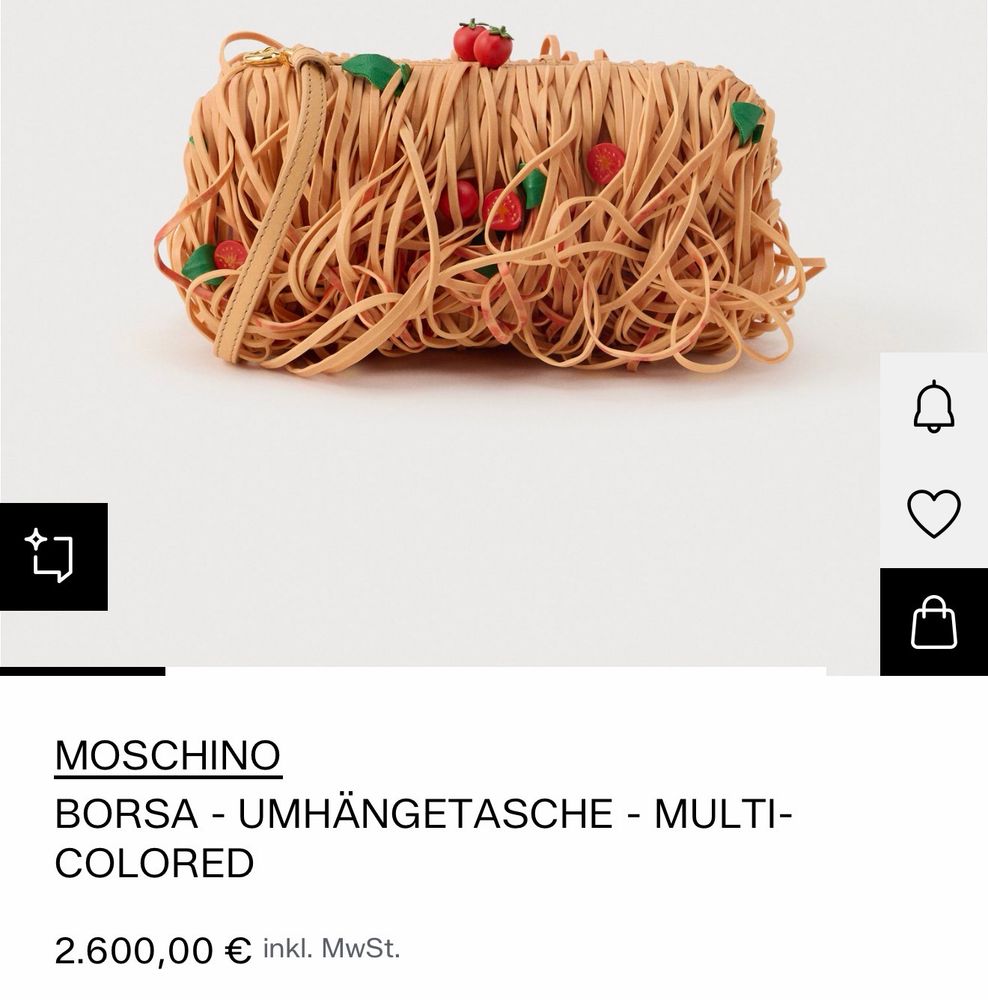Image resolution: width=988 pixels, height=1000 pixels.
Task: Click the green basil leaf at right edge
Action: pos(747,122)
